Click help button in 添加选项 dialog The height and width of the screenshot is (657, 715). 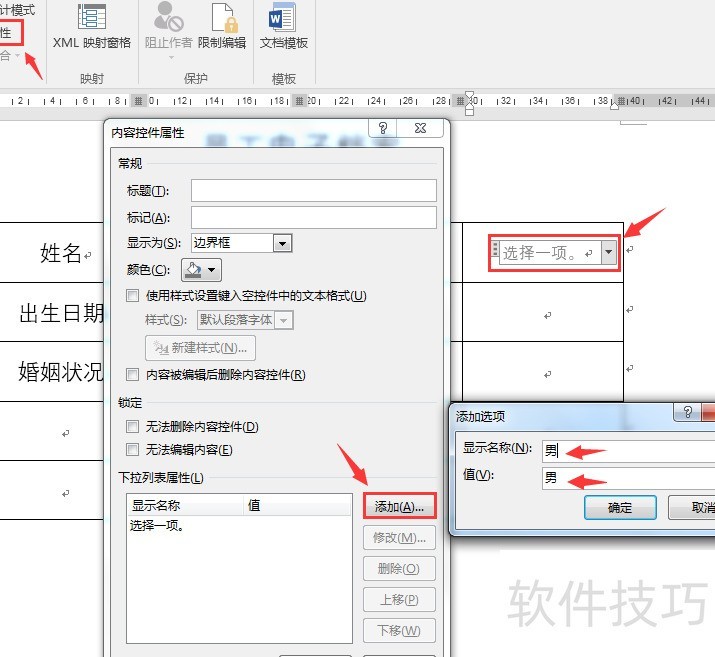click(x=688, y=412)
